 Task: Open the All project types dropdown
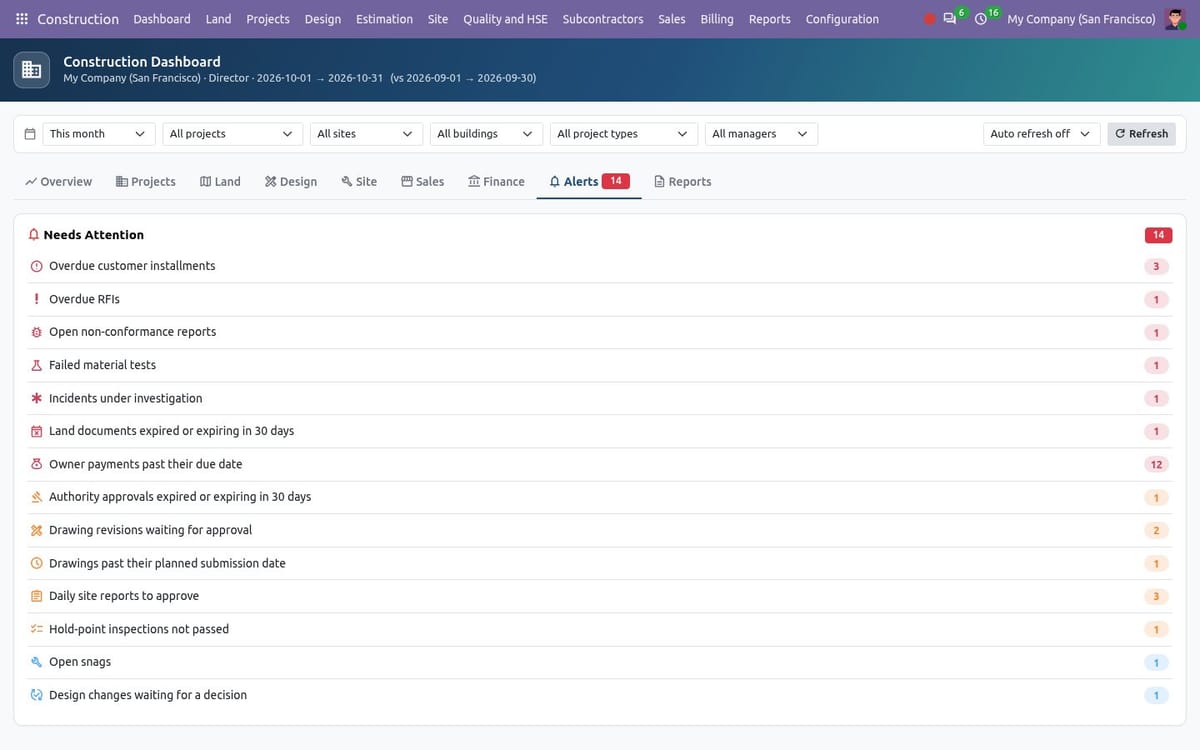(x=624, y=134)
